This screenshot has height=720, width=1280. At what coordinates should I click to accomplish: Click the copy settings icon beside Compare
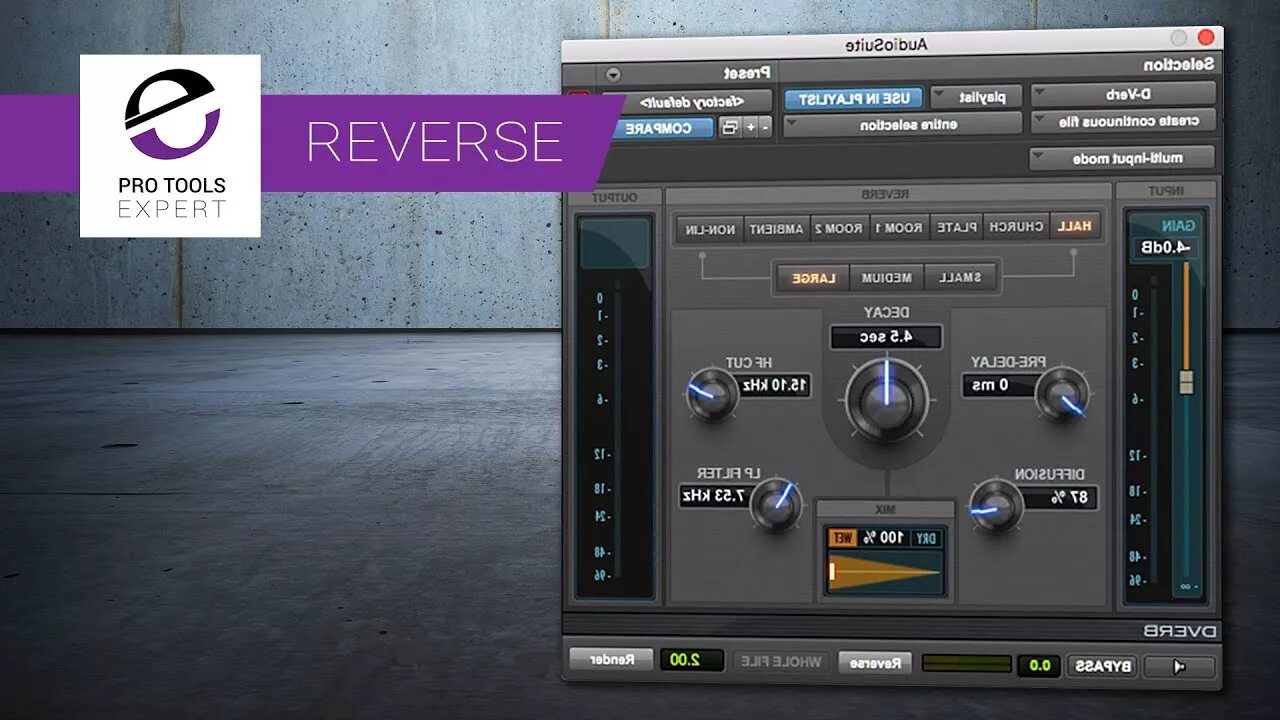729,127
